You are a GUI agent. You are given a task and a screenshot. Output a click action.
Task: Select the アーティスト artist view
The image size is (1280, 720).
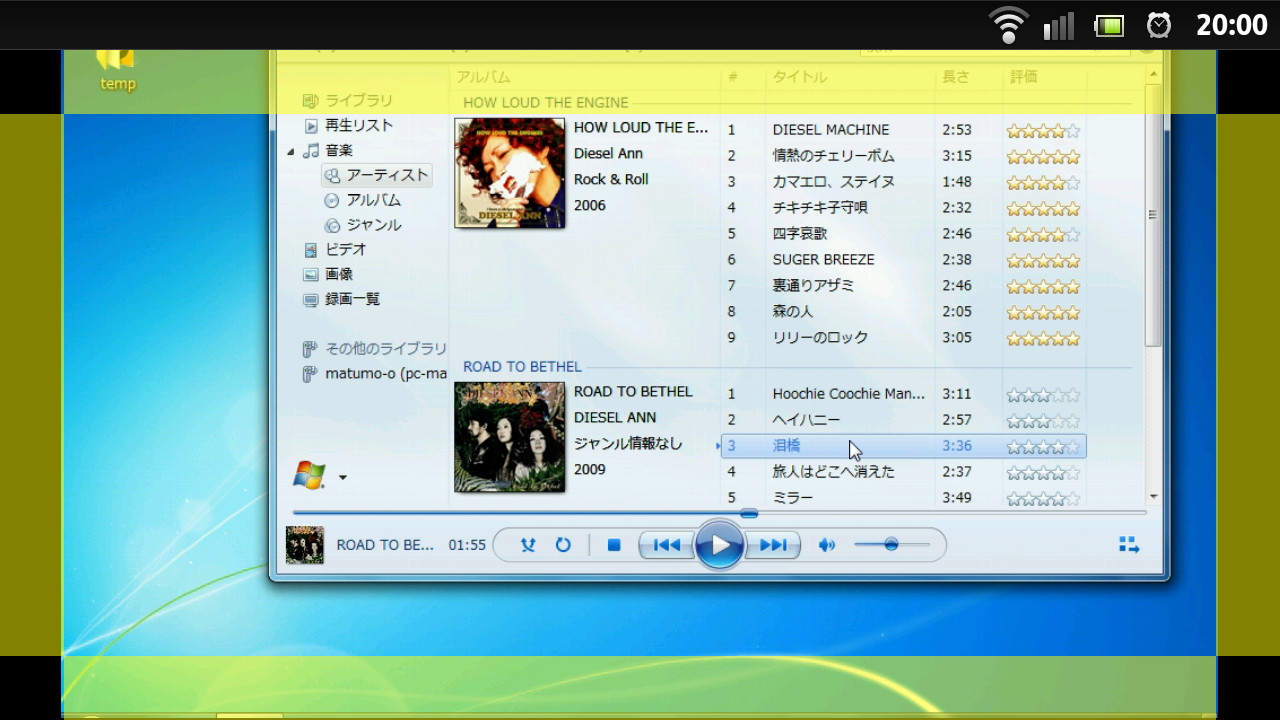pos(377,175)
